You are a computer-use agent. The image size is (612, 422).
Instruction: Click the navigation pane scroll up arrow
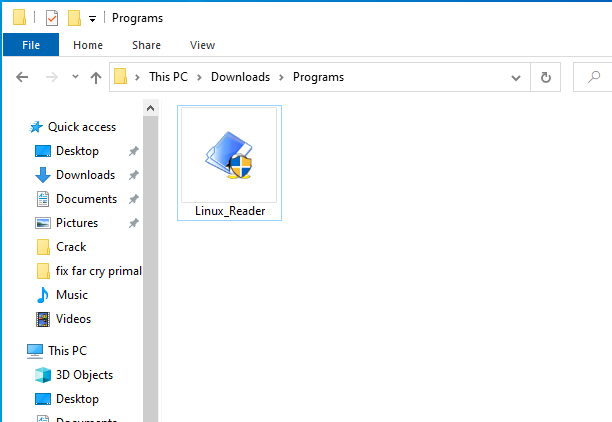coord(150,109)
